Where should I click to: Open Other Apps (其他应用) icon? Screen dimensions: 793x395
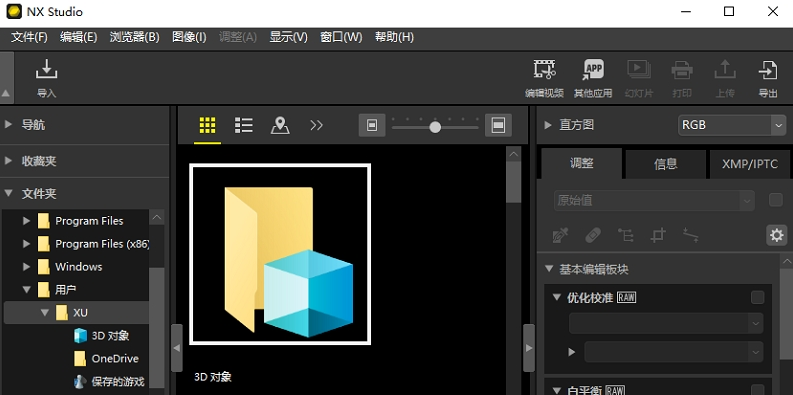(x=593, y=78)
